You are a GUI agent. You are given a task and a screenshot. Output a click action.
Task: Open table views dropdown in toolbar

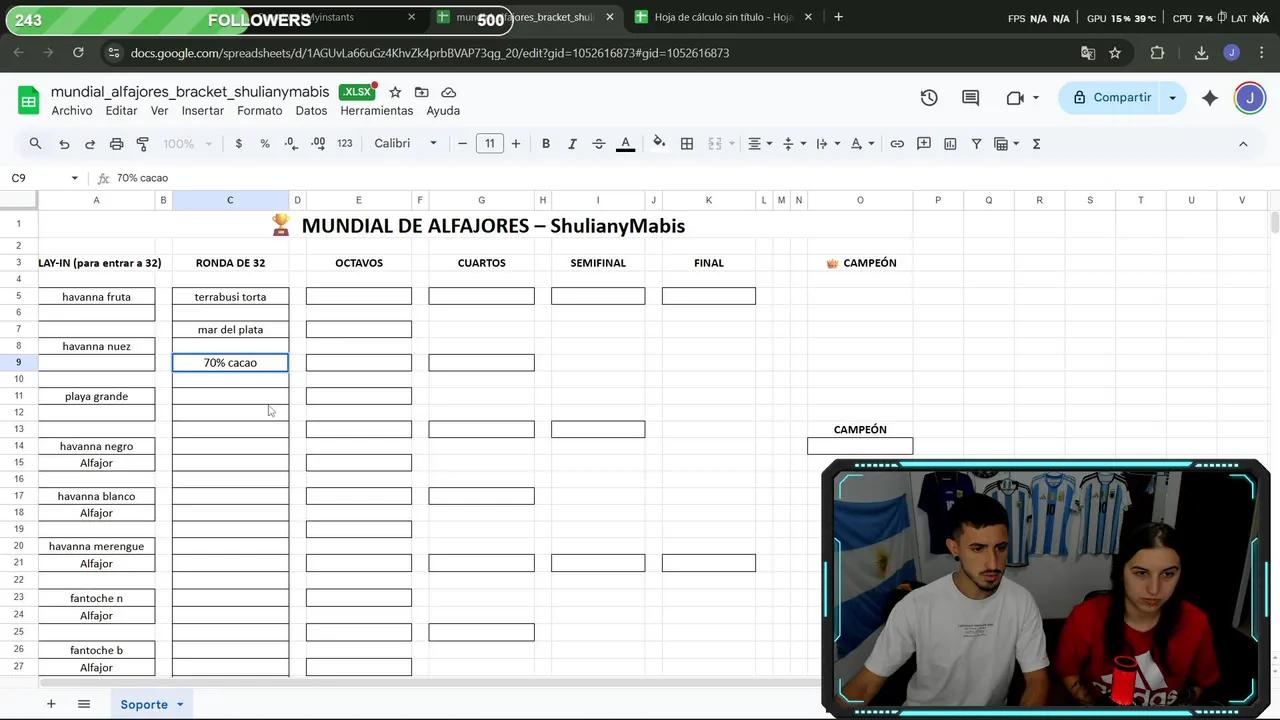coord(1006,144)
